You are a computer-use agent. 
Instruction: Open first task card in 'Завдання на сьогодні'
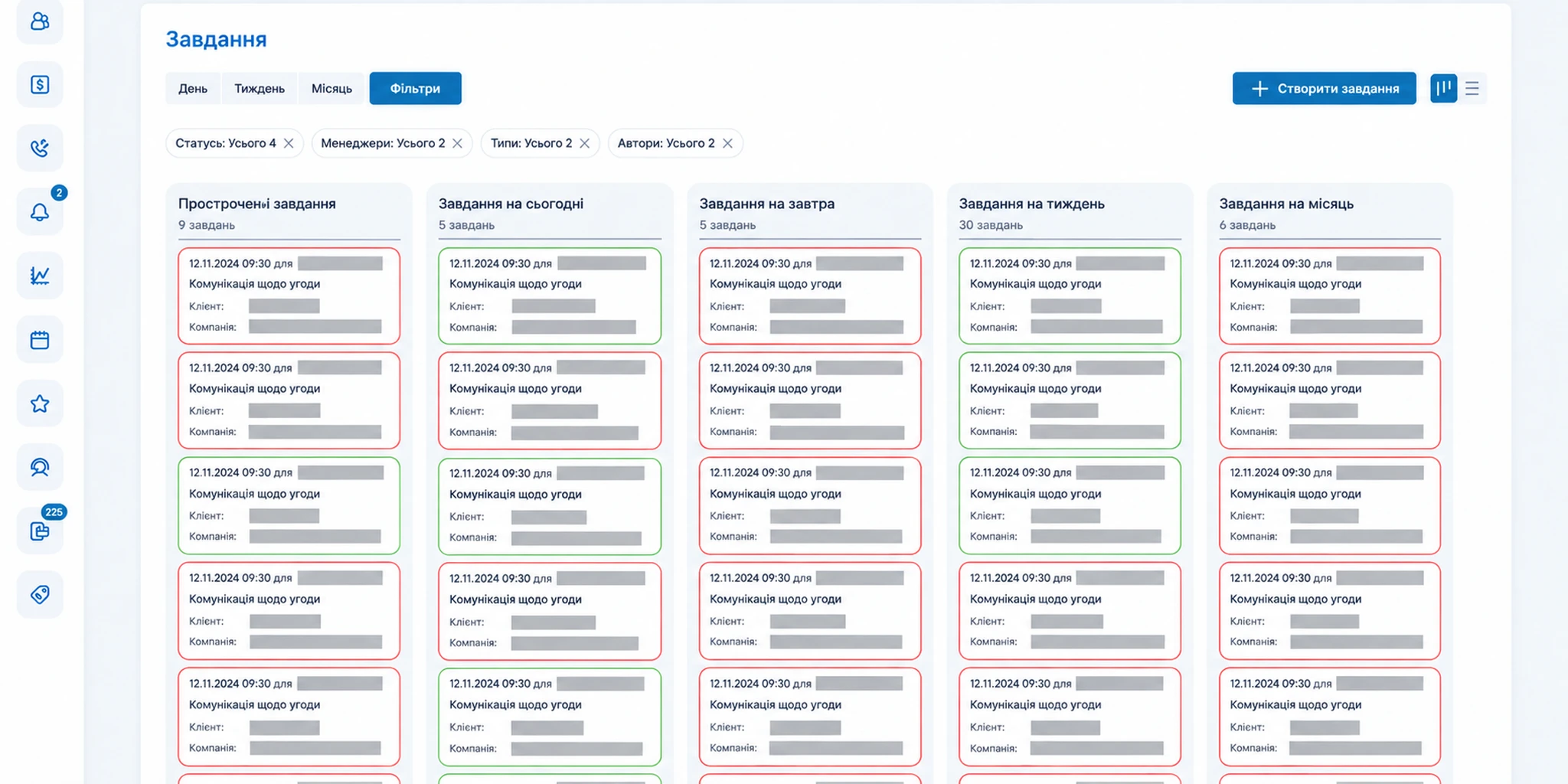pos(550,296)
